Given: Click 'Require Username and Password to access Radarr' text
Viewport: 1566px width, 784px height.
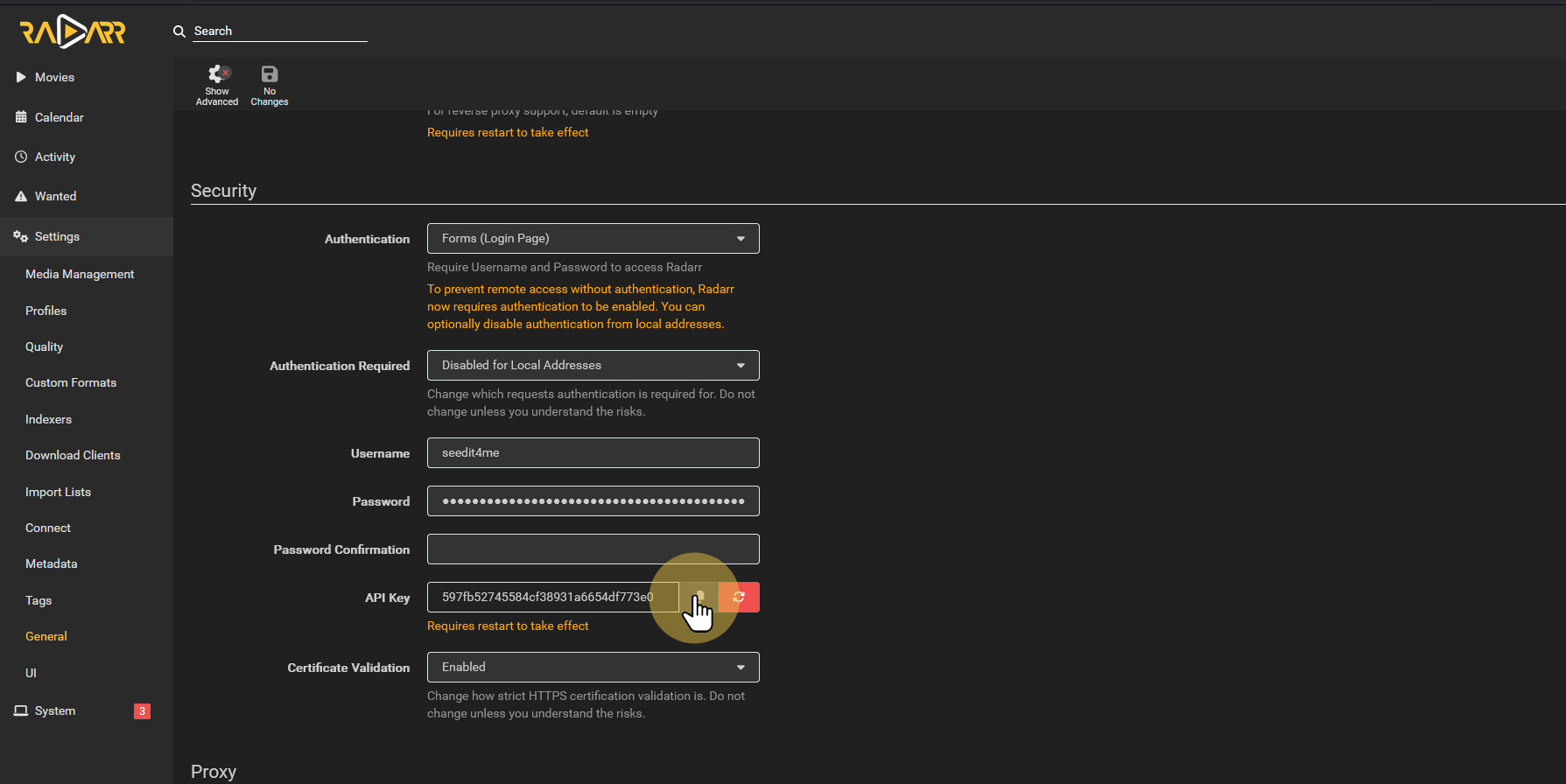Looking at the screenshot, I should click(565, 267).
